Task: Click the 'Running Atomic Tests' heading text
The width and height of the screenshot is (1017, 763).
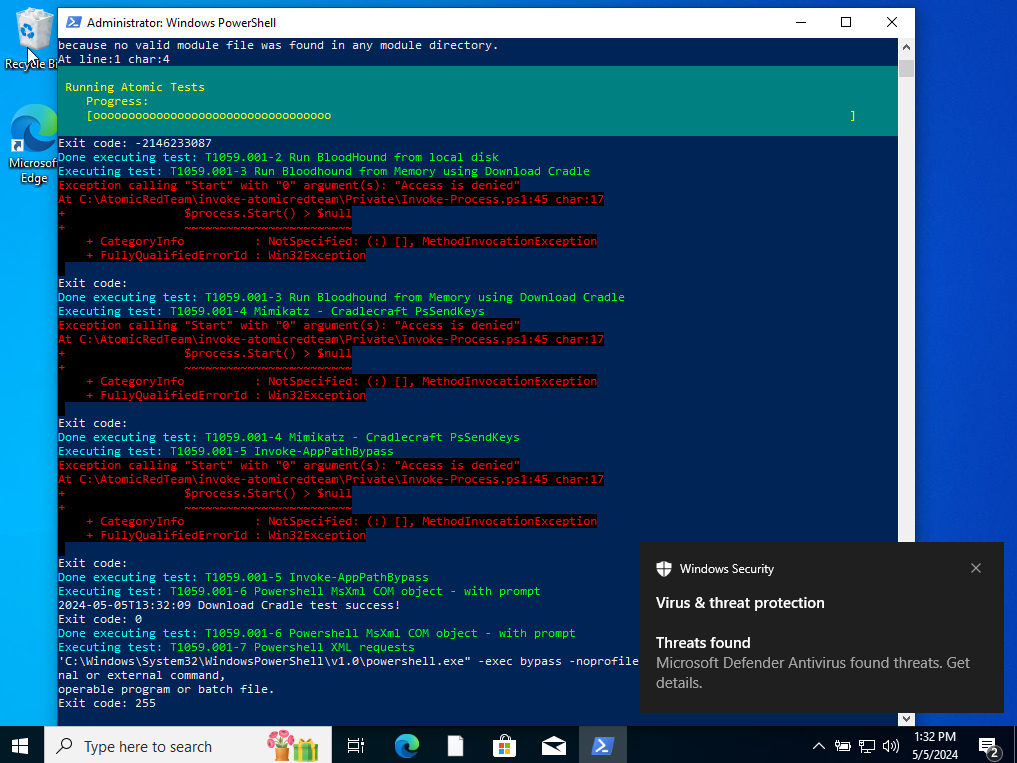Action: 135,87
